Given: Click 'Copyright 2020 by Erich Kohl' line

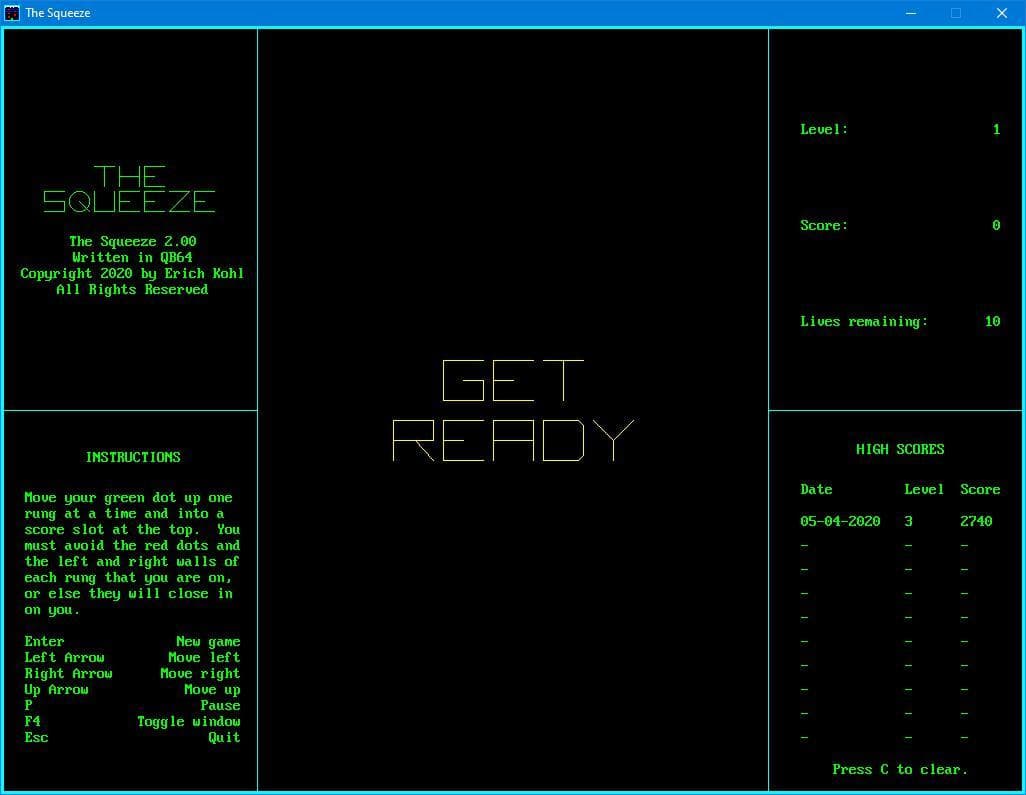Looking at the screenshot, I should coord(132,274).
